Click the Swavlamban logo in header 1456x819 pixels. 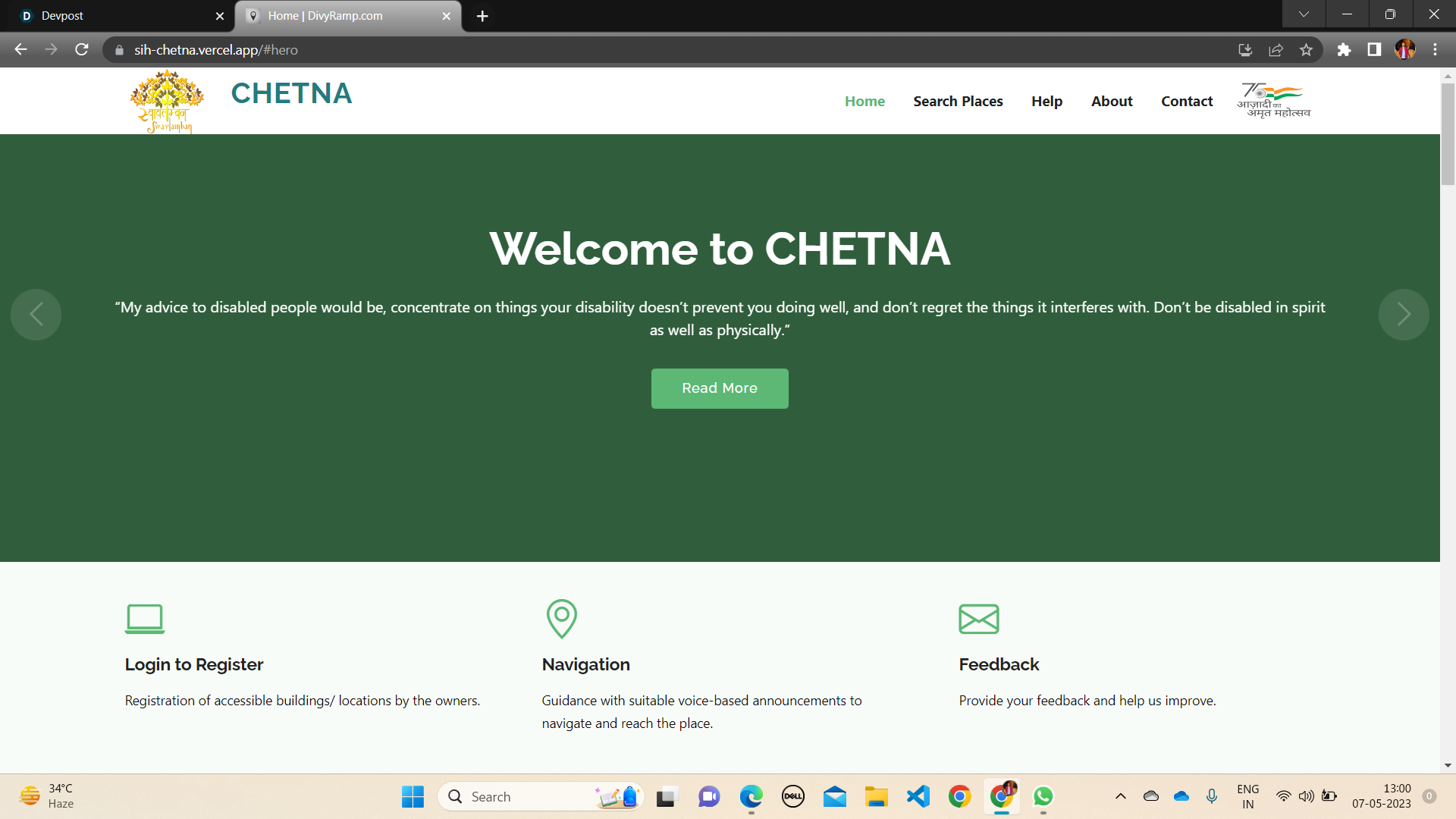coord(167,102)
